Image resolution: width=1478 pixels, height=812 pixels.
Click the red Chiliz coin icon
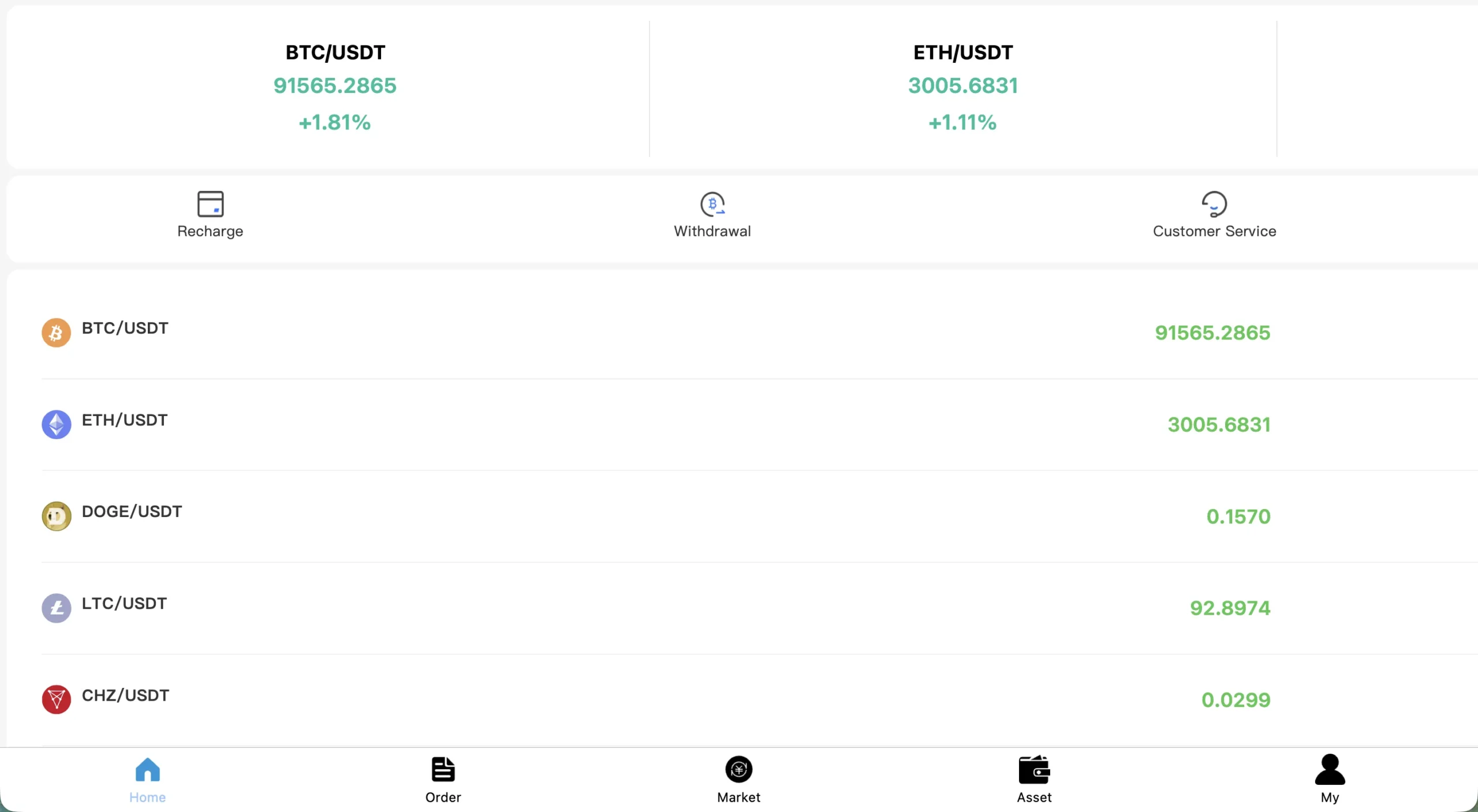point(57,699)
